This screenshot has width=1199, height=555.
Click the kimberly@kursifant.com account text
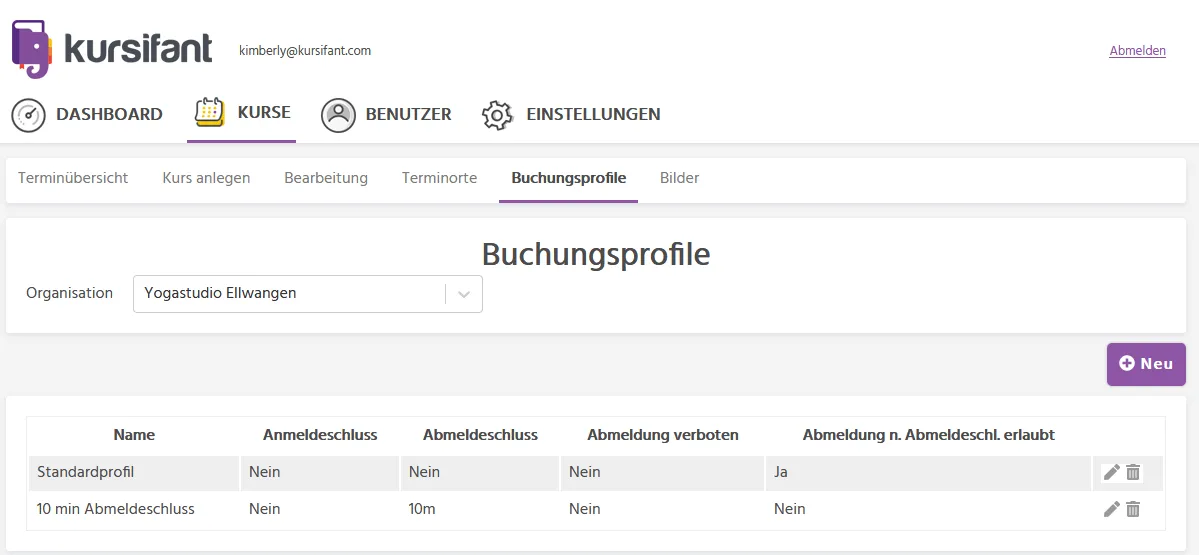pos(305,50)
